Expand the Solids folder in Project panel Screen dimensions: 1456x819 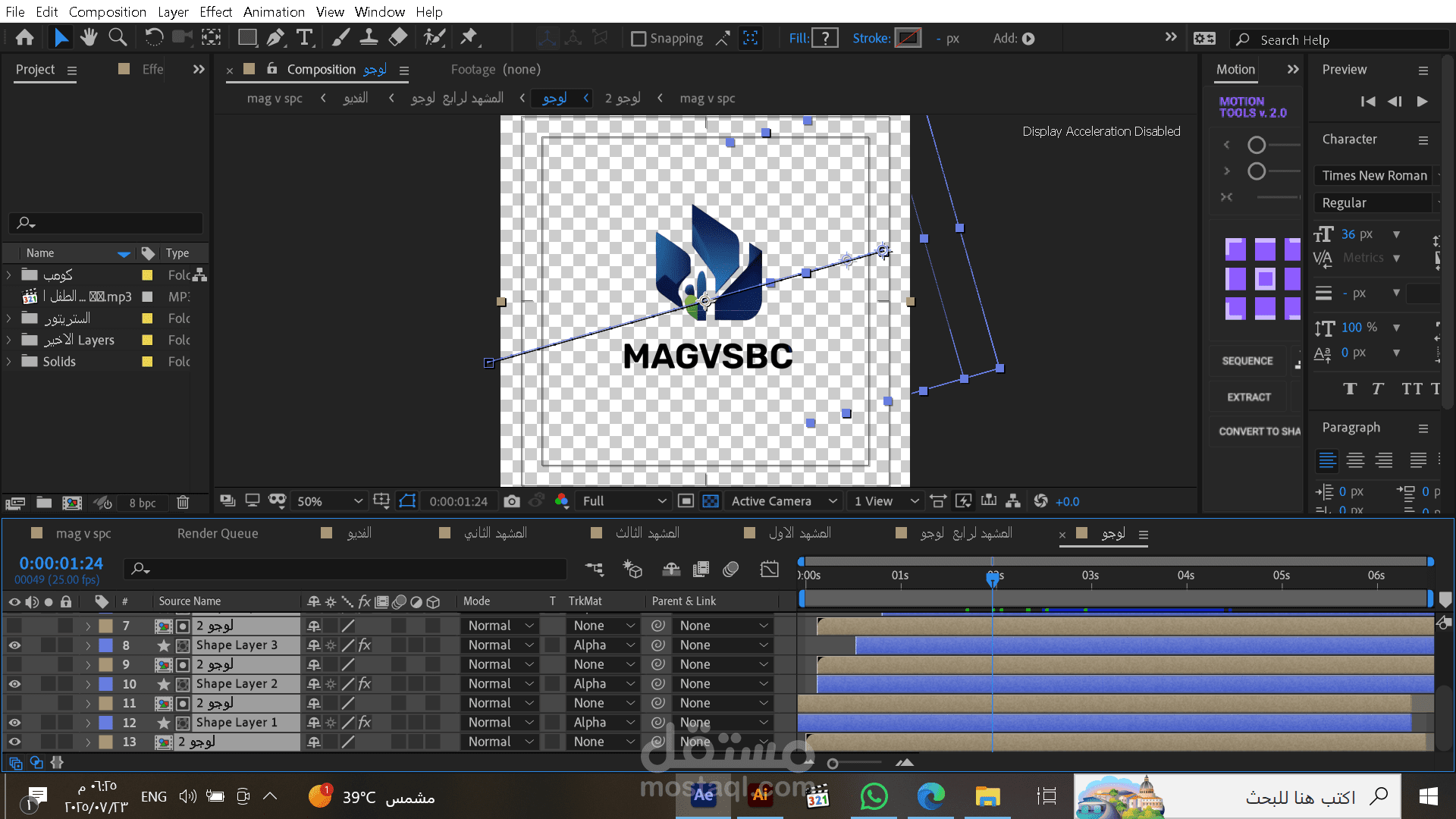point(9,362)
